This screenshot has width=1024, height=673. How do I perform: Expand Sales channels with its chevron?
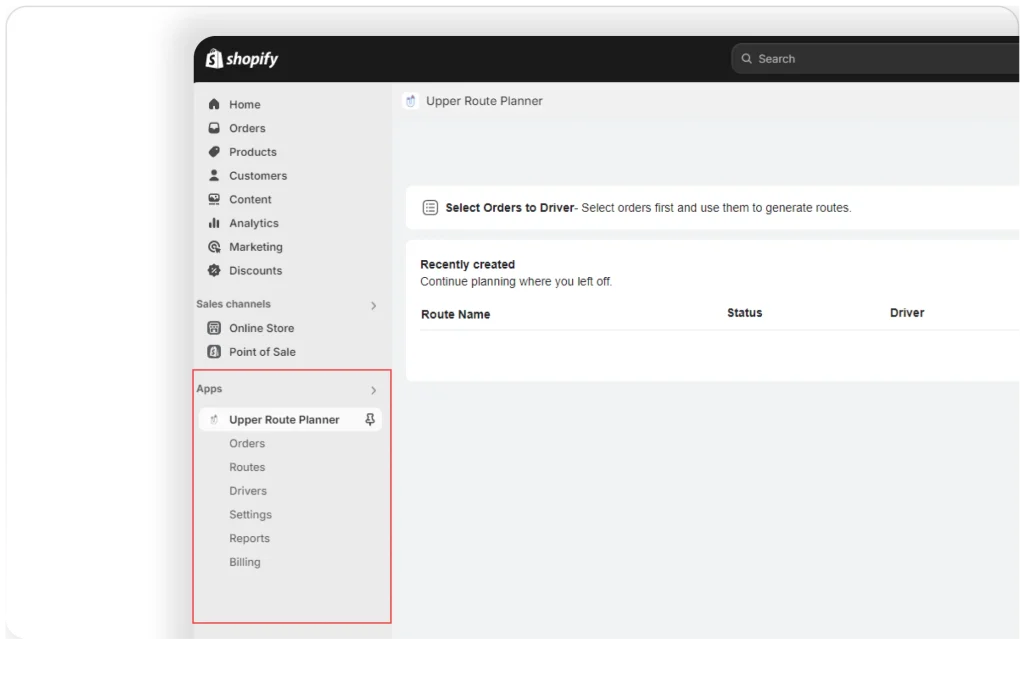(x=374, y=305)
